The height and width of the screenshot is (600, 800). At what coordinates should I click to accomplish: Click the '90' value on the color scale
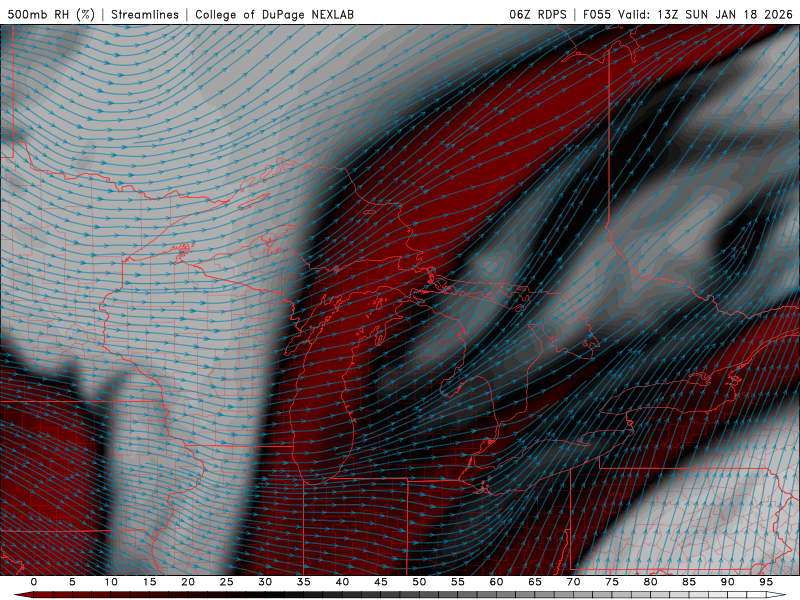(727, 582)
